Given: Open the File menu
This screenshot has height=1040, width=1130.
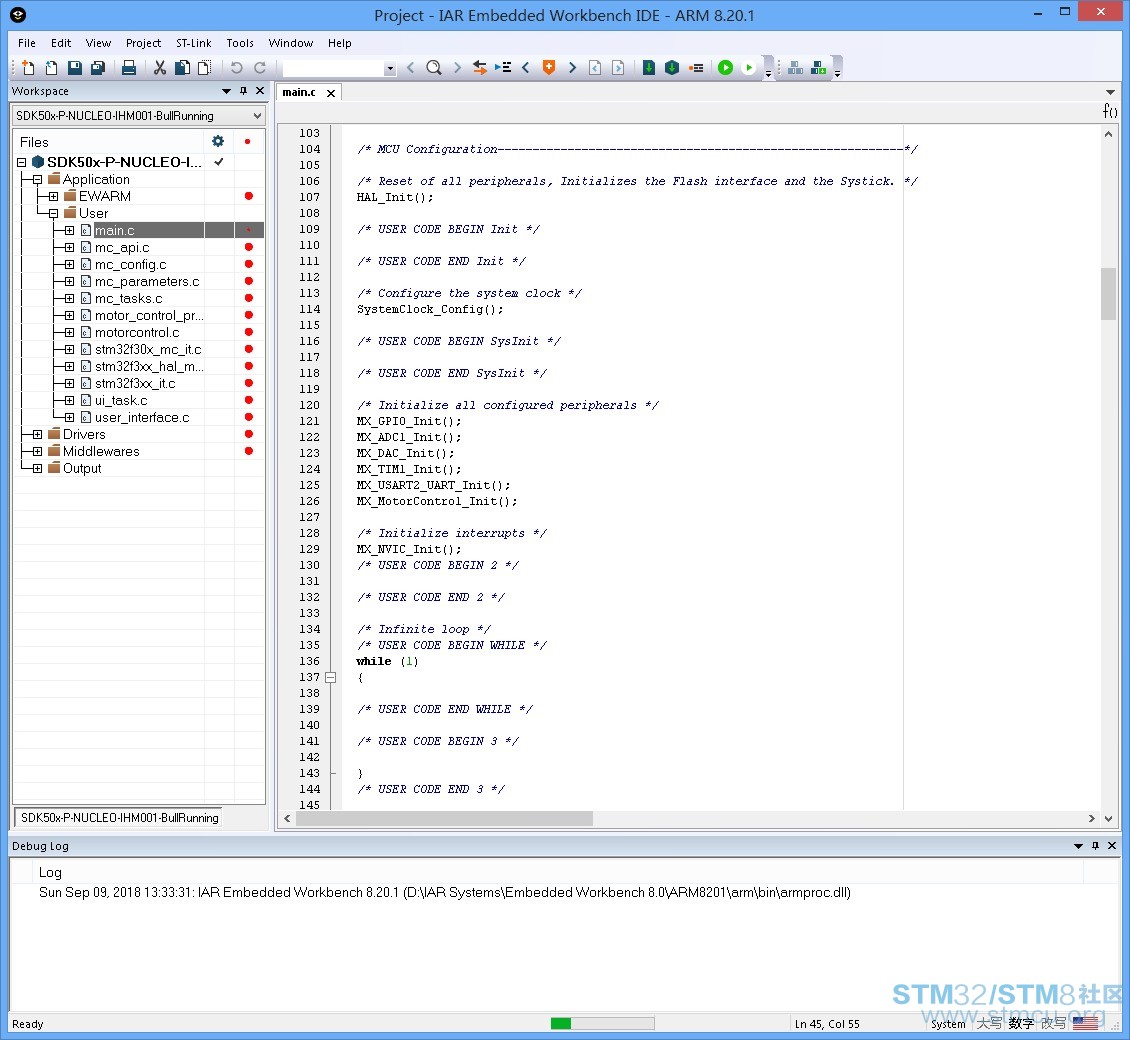Looking at the screenshot, I should (x=27, y=43).
